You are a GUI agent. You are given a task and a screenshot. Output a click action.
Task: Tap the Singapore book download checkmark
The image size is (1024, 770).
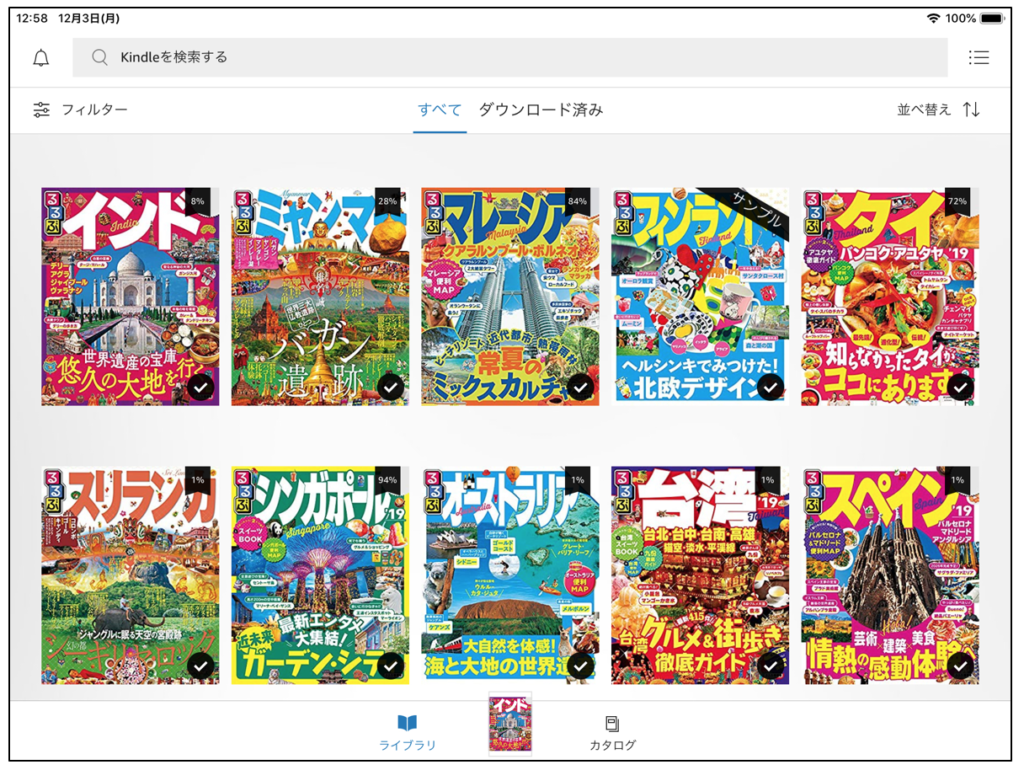click(391, 666)
